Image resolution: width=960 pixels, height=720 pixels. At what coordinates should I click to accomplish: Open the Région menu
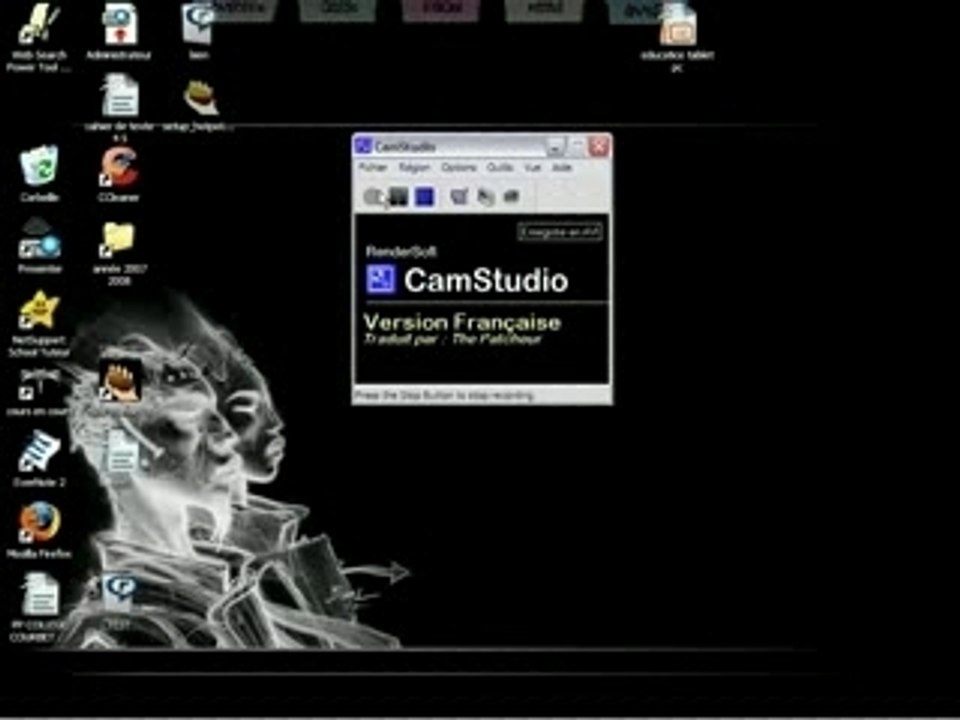414,167
